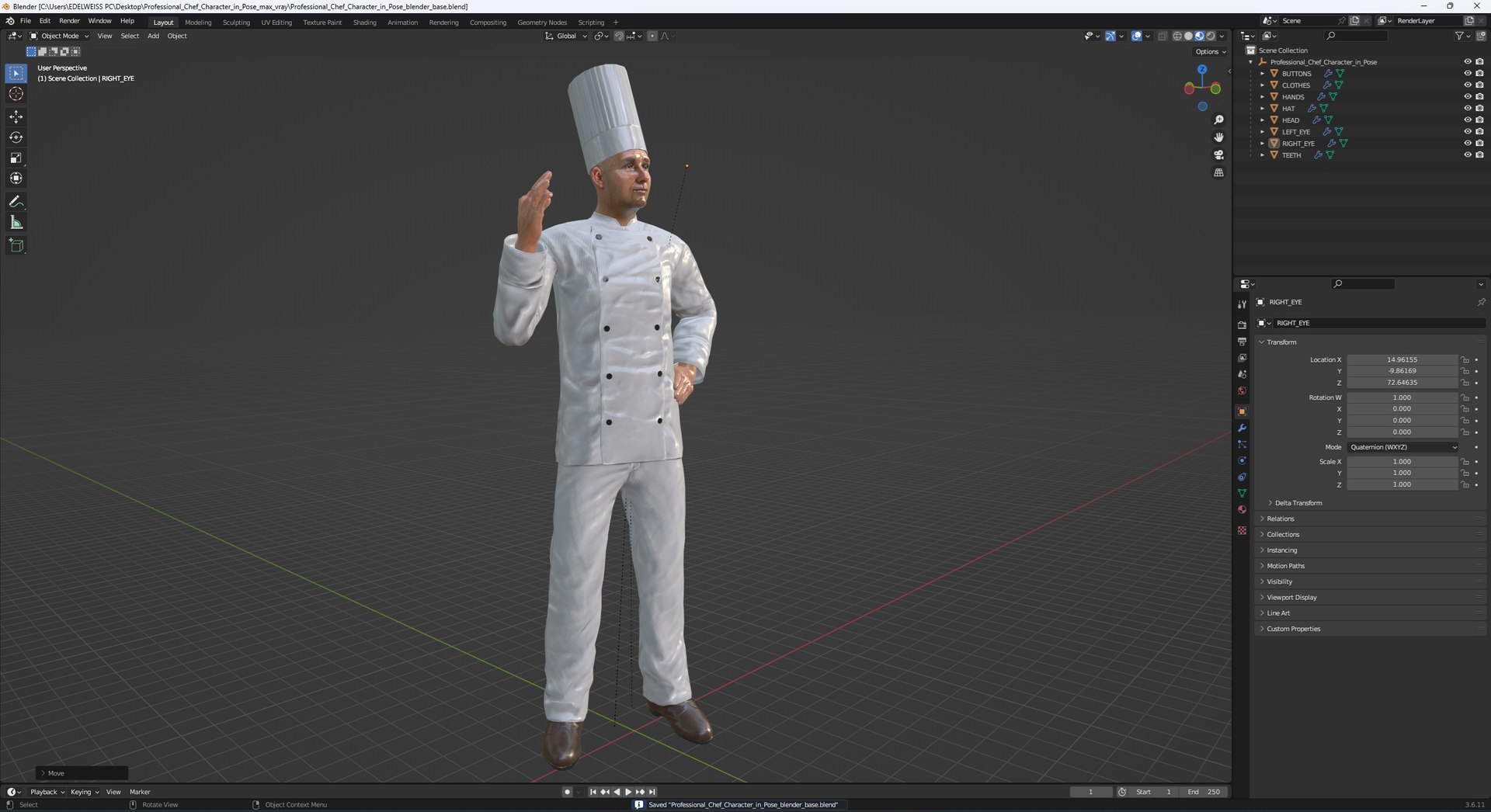Click the End frame 250 field
The height and width of the screenshot is (812, 1491).
pyautogui.click(x=1204, y=792)
